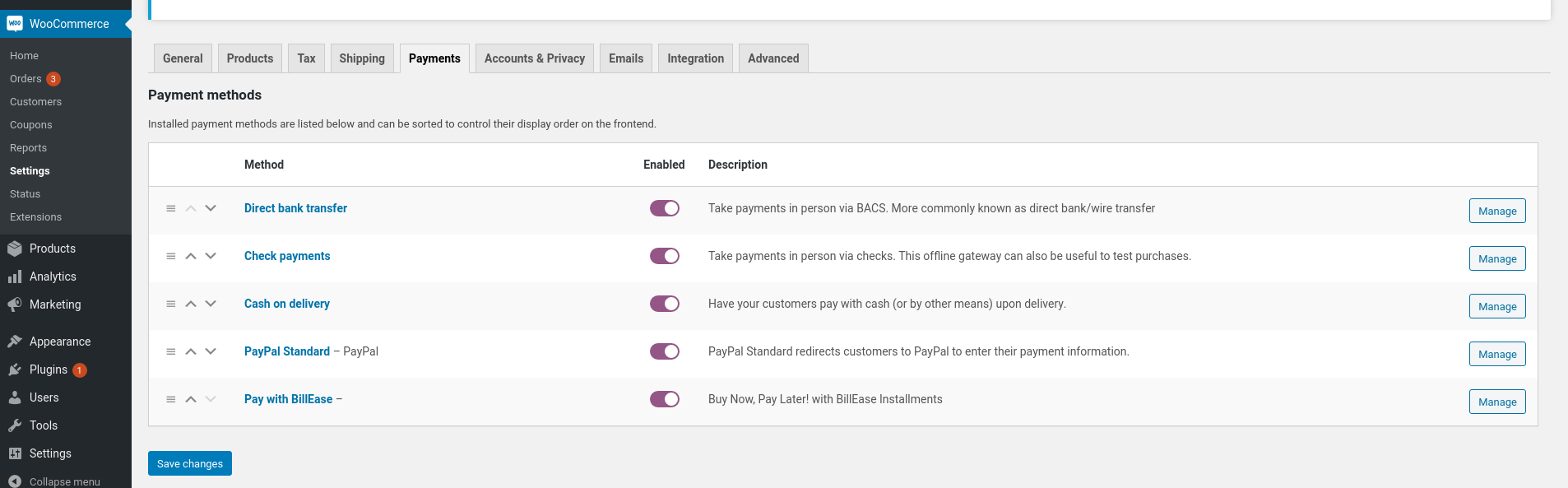The image size is (1568, 488).
Task: Manage Direct bank transfer settings
Action: coord(1497,211)
